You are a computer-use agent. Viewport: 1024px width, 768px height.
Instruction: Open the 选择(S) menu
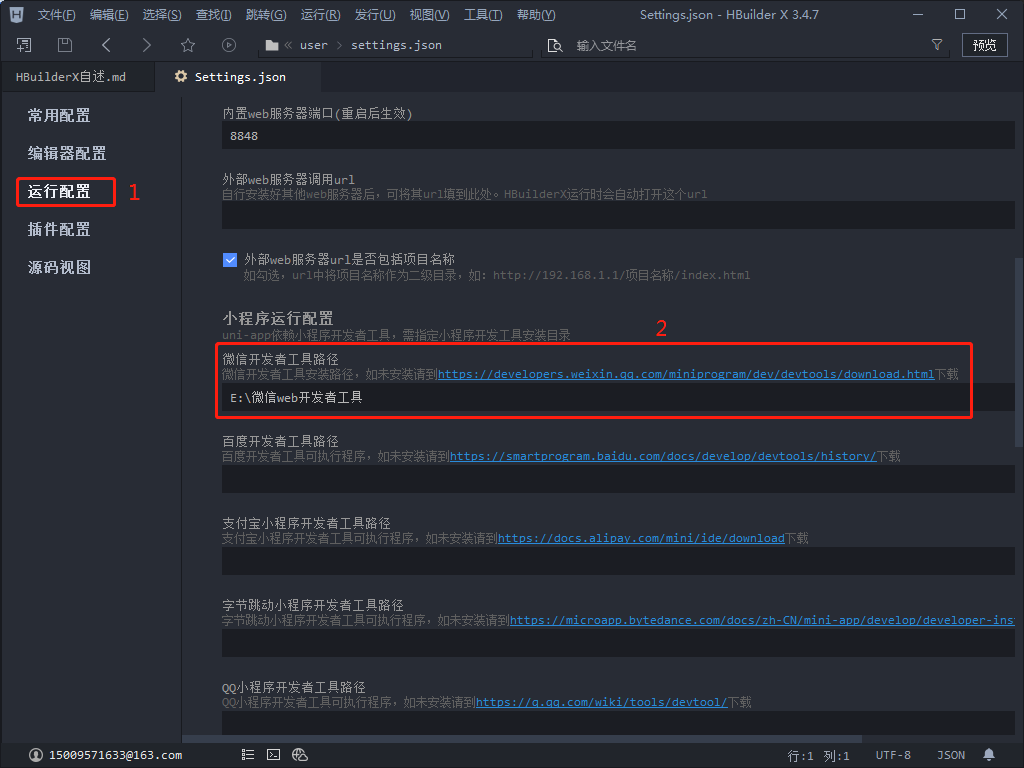(162, 14)
